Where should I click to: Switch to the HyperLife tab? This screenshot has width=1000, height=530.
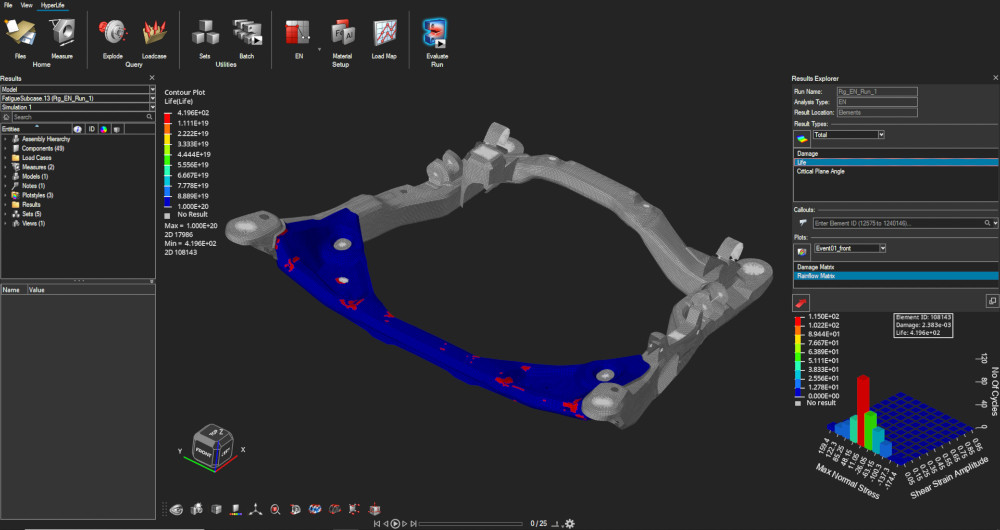(x=51, y=5)
